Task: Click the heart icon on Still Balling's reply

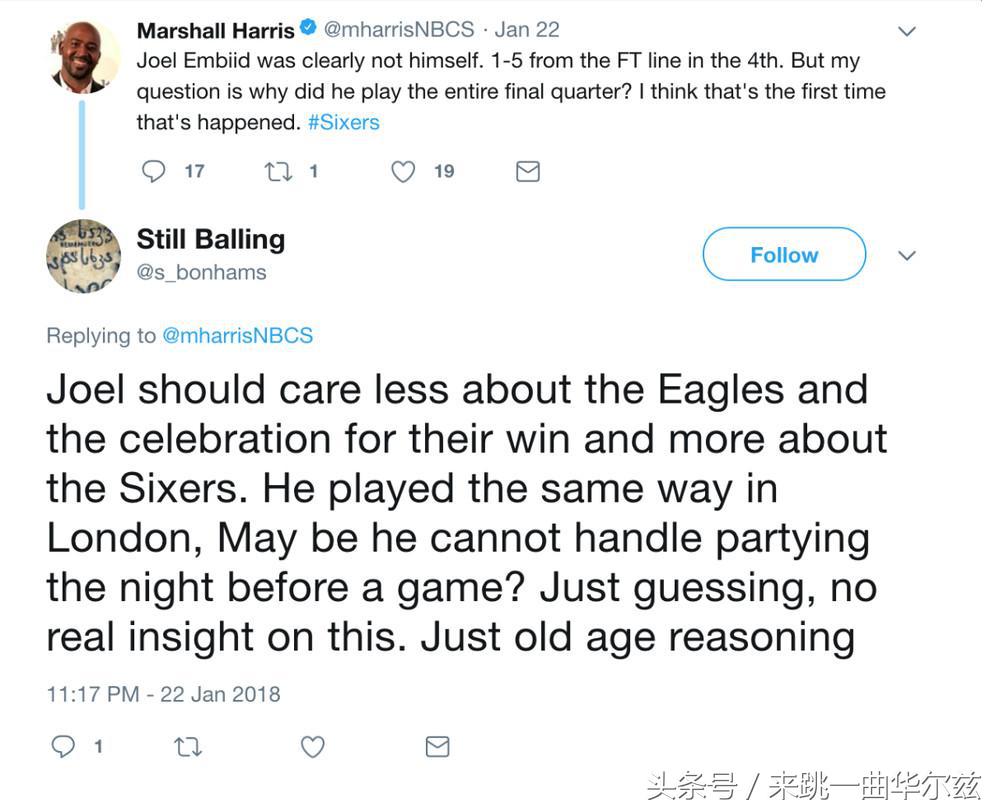Action: click(311, 745)
